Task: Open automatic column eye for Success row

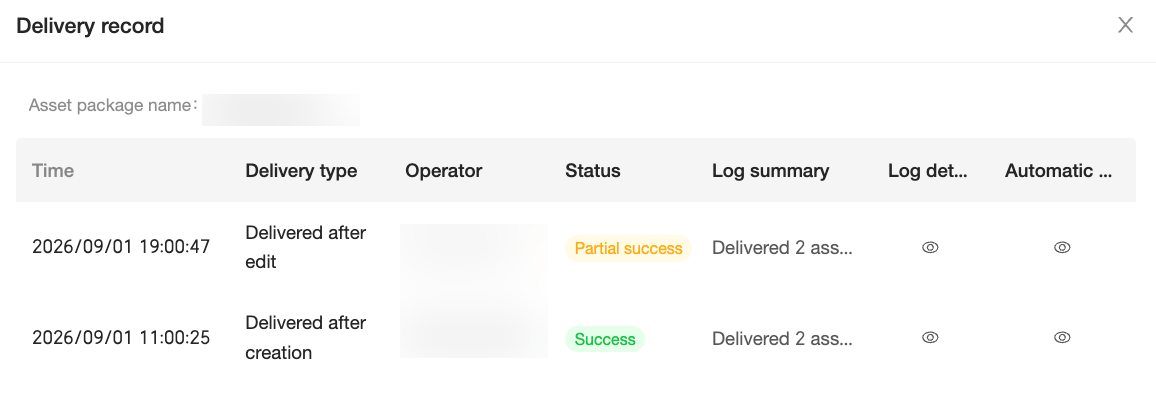Action: point(1062,338)
